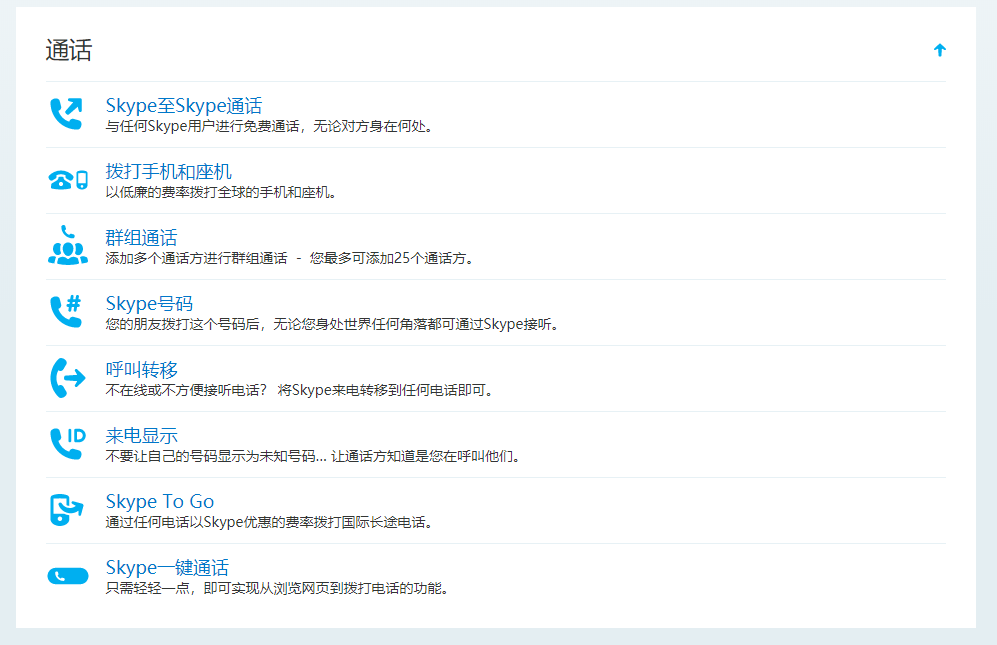997x645 pixels.
Task: Click the Skype号码 phone hash icon
Action: pos(67,311)
